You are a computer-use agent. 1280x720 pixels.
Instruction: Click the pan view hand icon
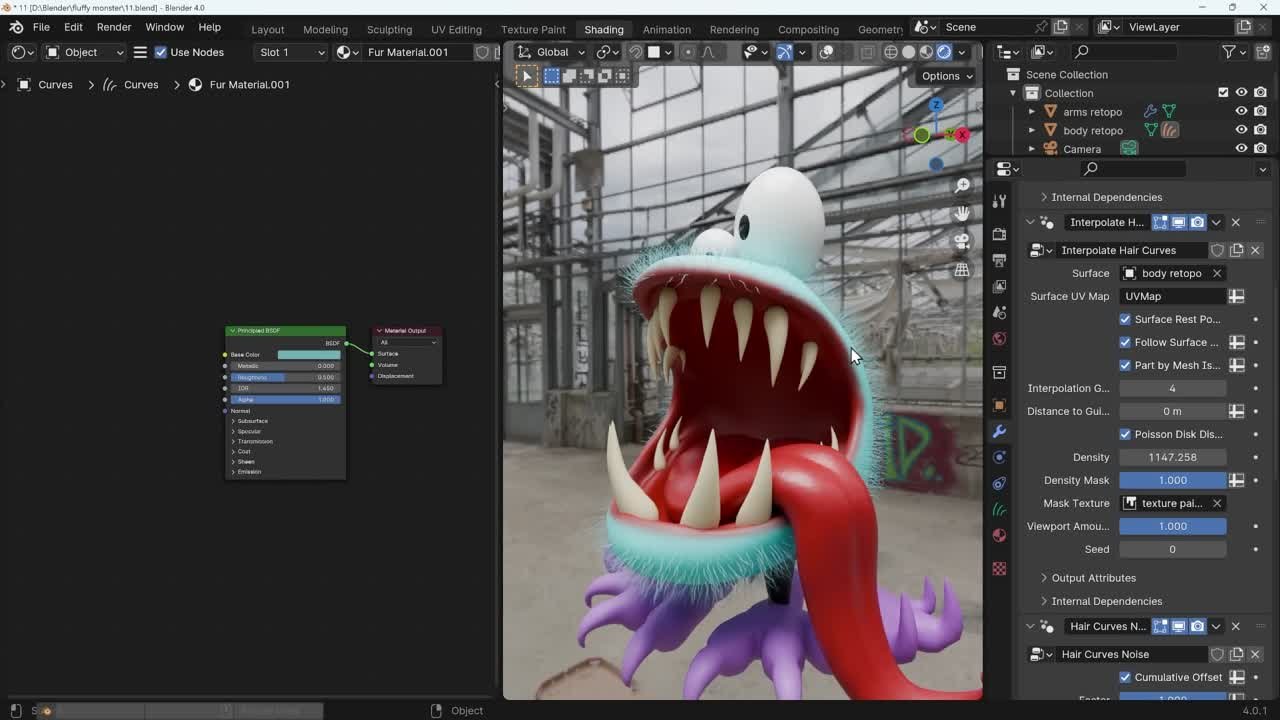[x=962, y=213]
